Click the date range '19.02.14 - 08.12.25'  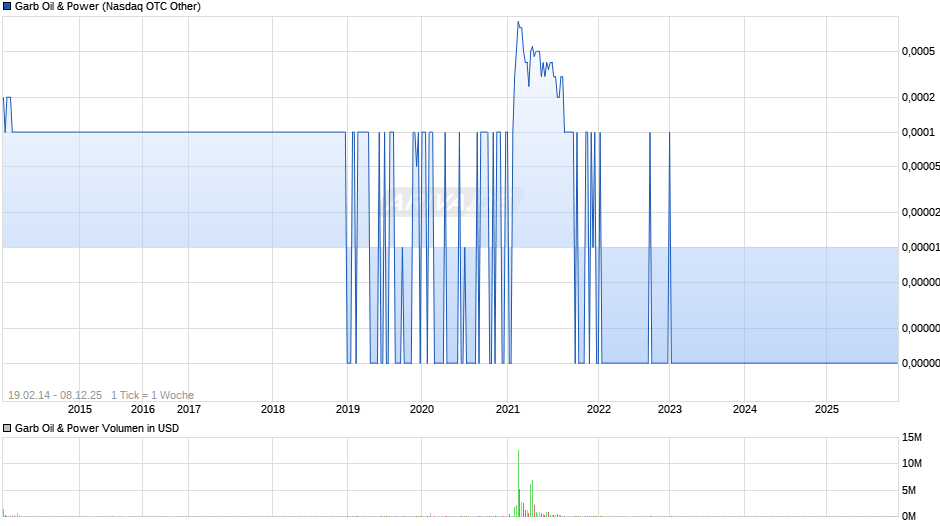click(55, 395)
